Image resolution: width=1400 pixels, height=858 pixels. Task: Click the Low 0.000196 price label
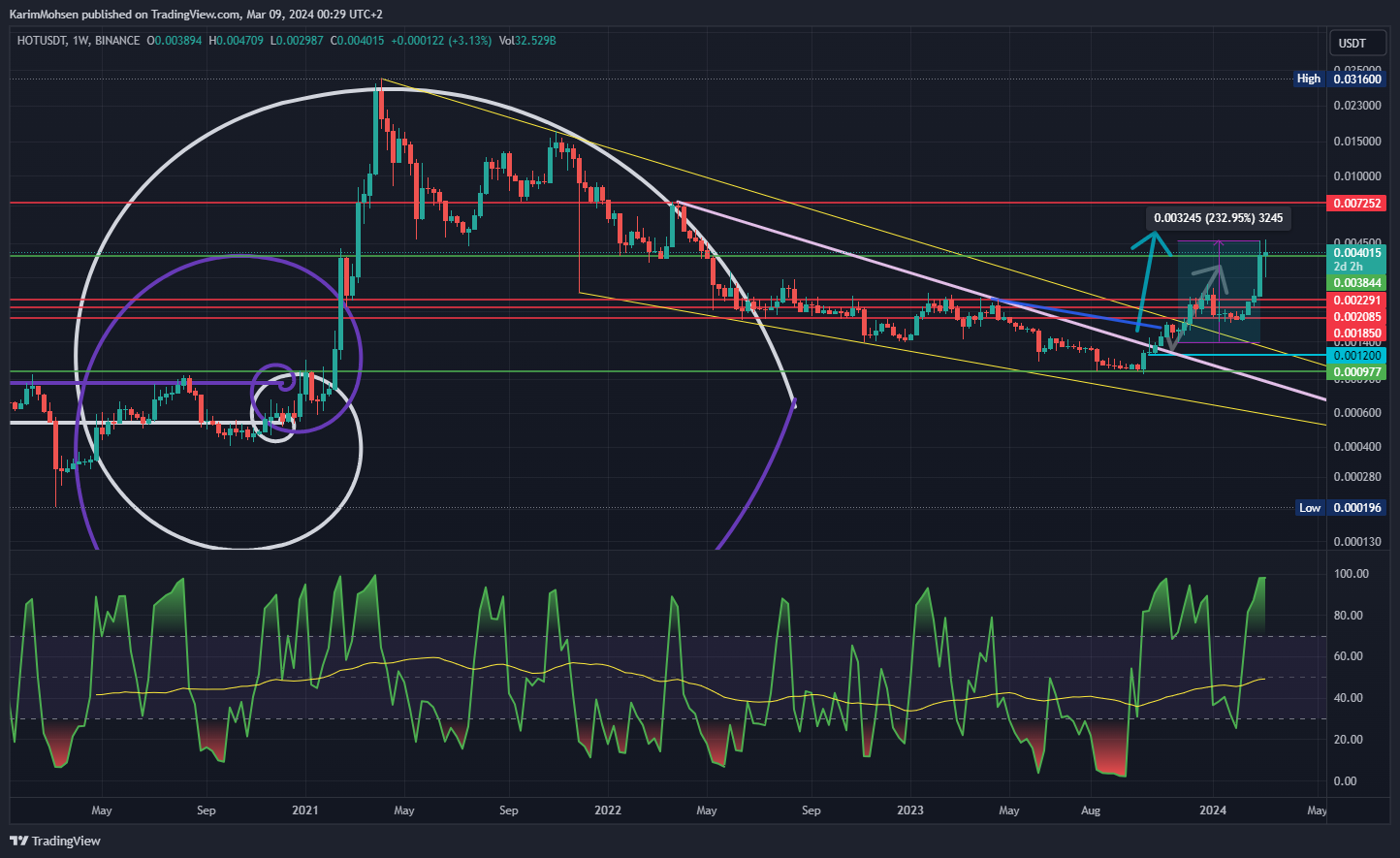coord(1357,508)
